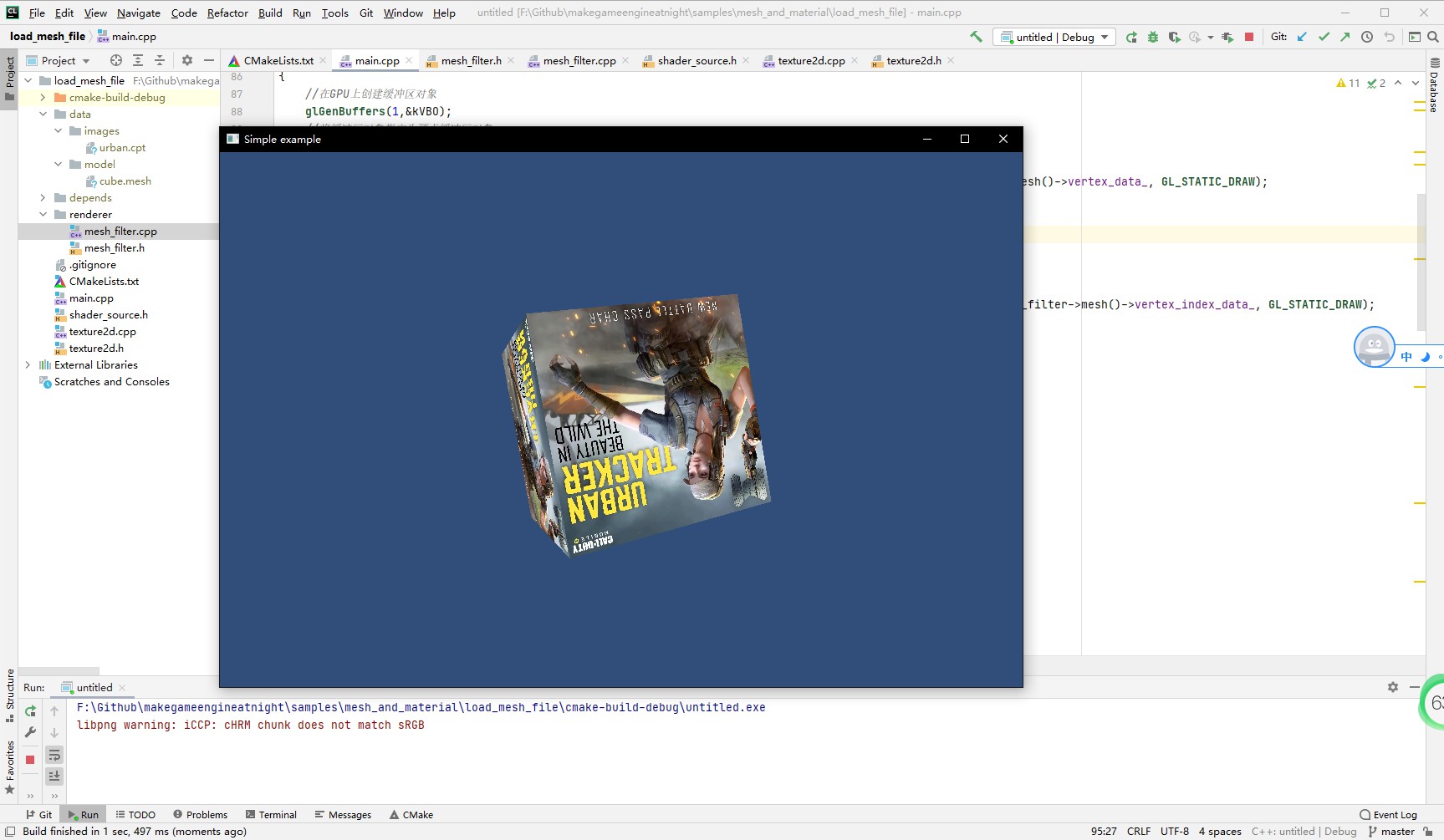Open the run anything window icon

[x=1415, y=37]
